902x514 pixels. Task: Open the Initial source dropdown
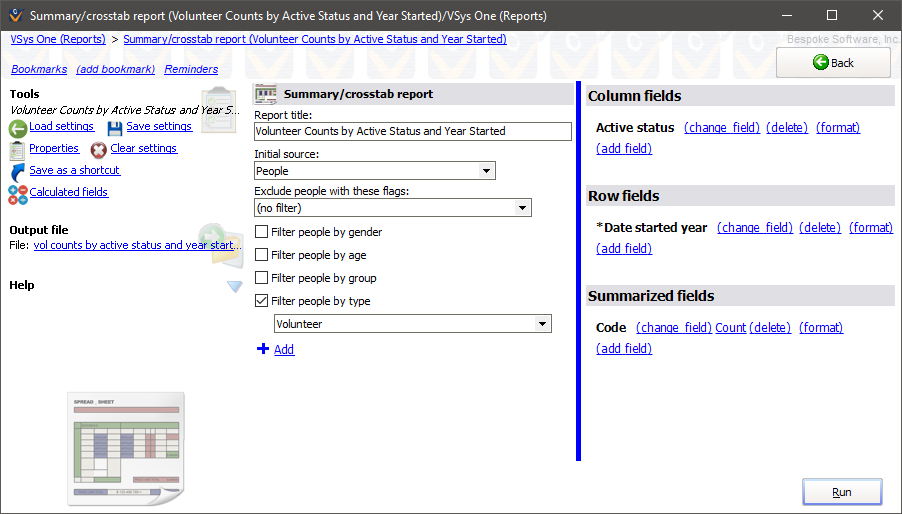click(x=486, y=171)
